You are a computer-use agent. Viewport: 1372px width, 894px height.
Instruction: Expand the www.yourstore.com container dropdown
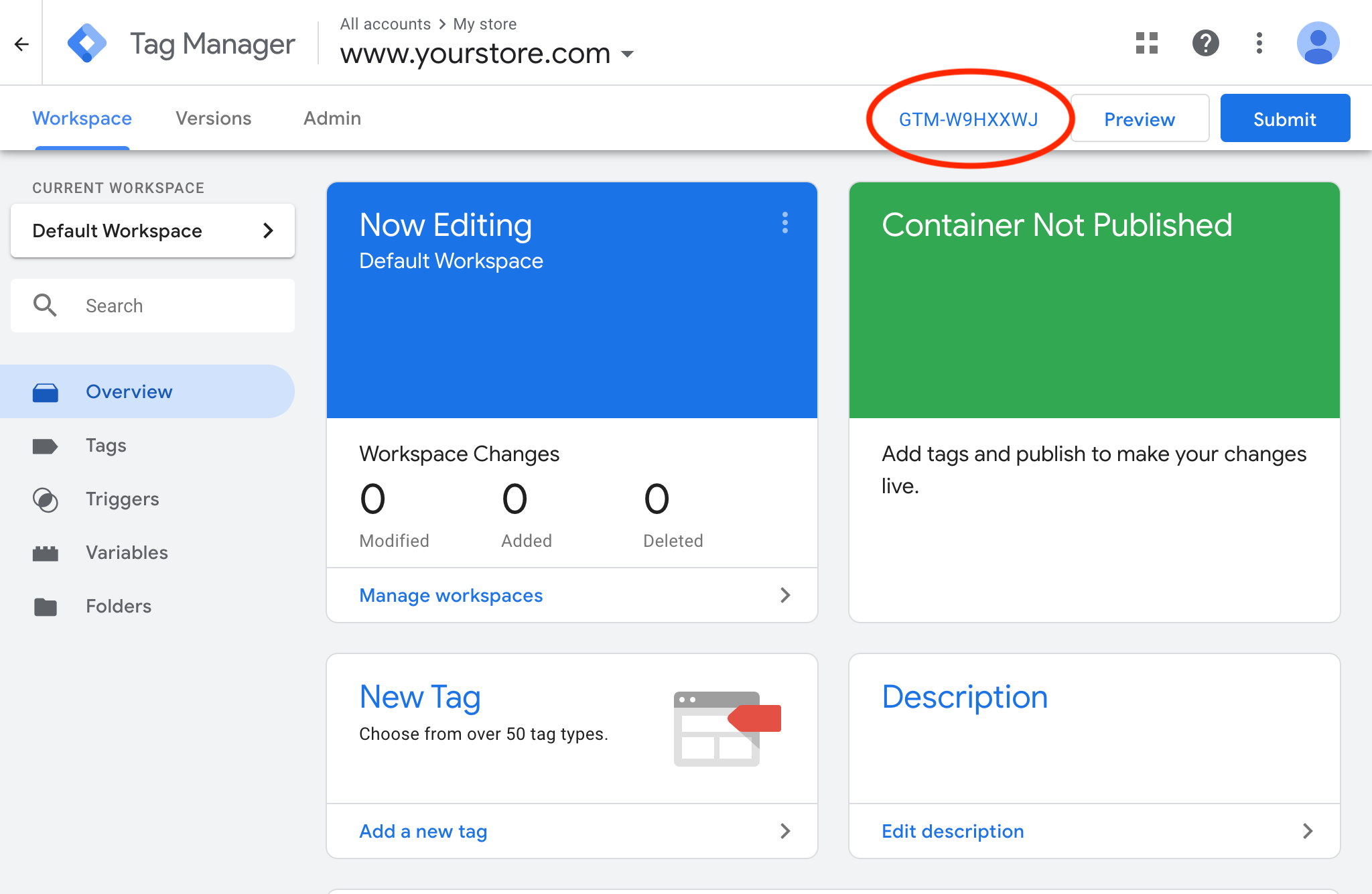(627, 54)
